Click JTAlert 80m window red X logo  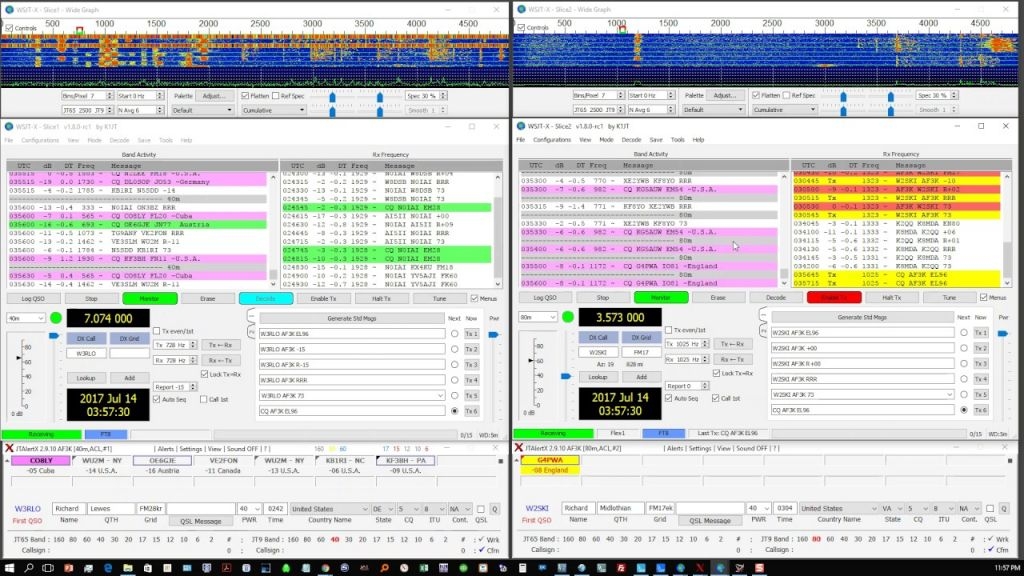coord(519,448)
